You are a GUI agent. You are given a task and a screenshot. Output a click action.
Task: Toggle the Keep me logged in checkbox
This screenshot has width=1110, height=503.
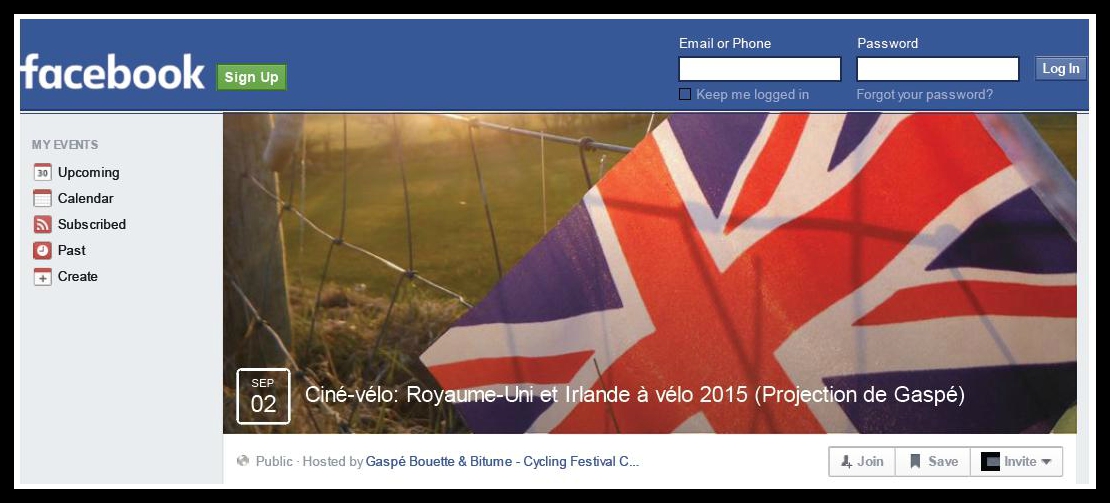(x=685, y=94)
